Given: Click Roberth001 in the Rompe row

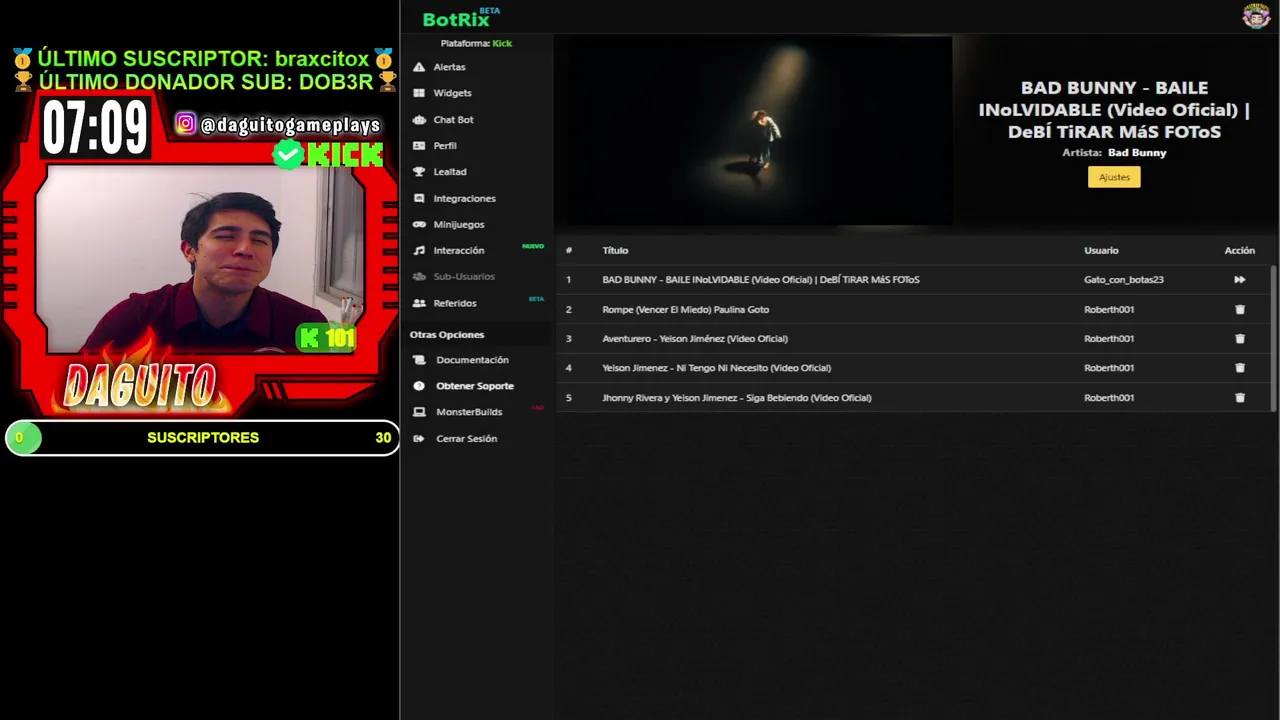Looking at the screenshot, I should 1109,310.
